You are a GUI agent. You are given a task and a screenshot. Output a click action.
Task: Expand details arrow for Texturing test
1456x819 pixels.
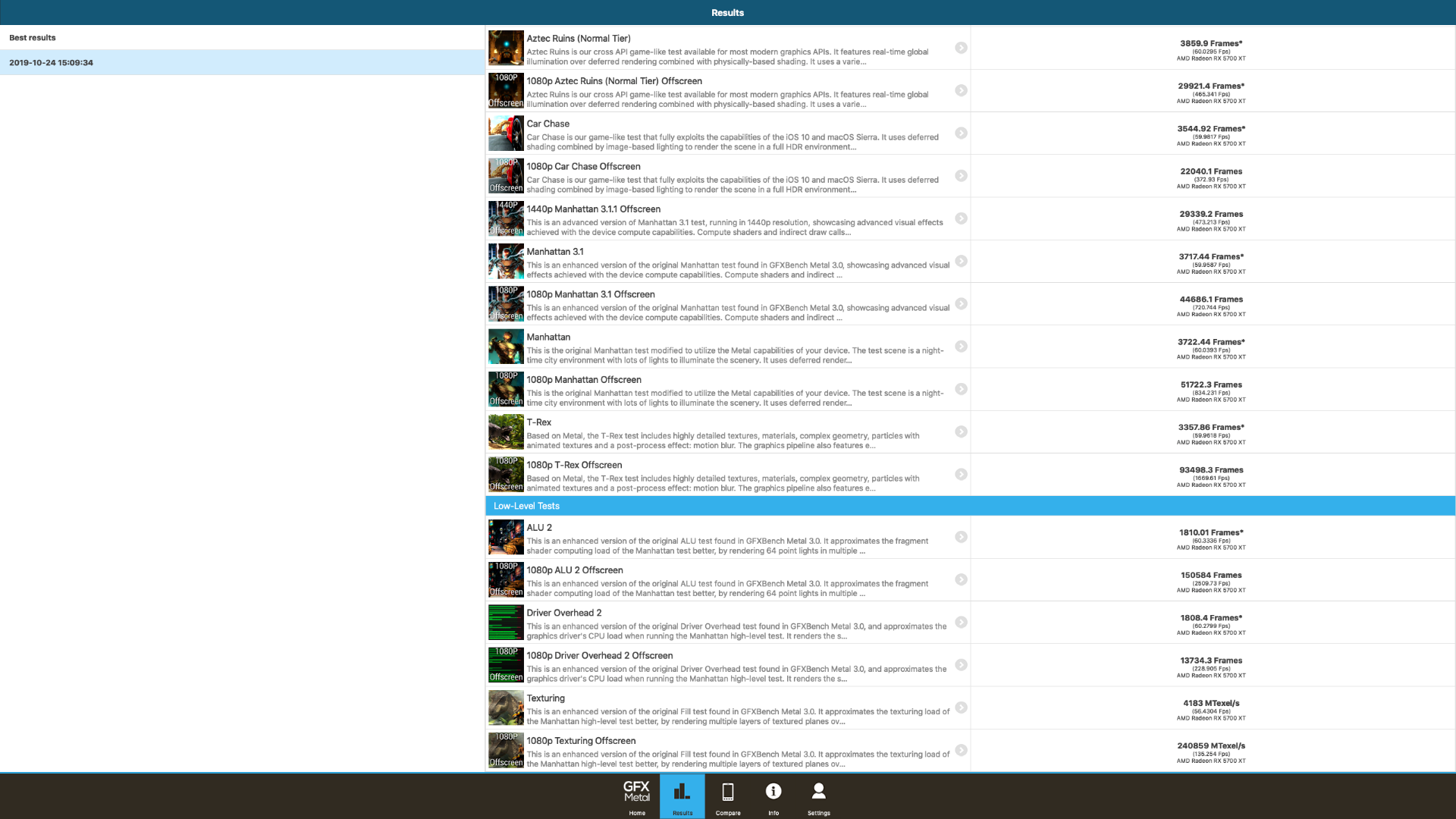[x=961, y=708]
